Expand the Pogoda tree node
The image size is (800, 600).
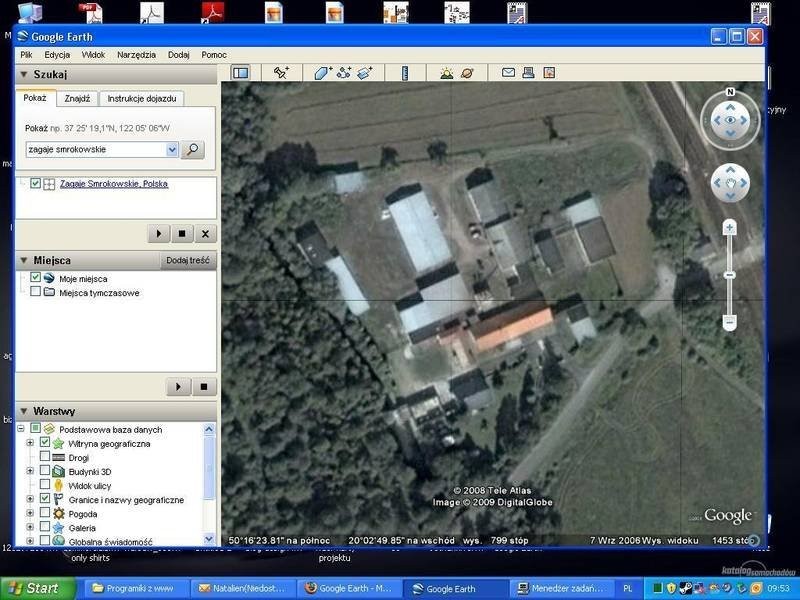(30, 513)
